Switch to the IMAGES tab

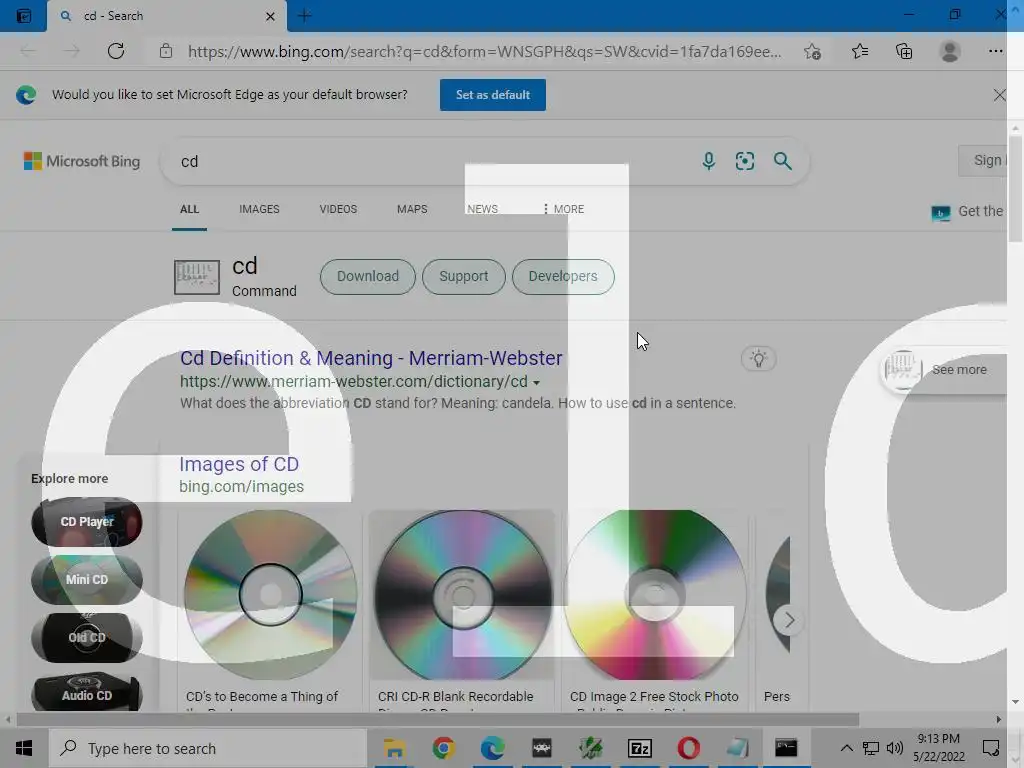point(259,209)
